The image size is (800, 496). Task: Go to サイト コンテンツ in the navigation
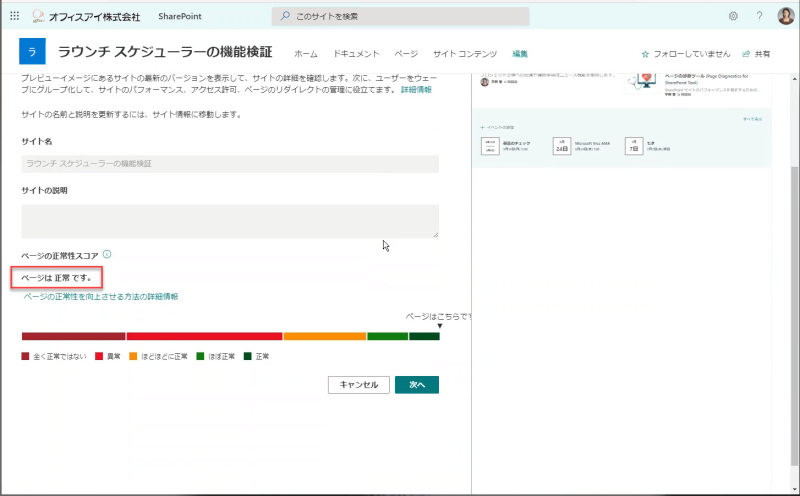tap(465, 54)
